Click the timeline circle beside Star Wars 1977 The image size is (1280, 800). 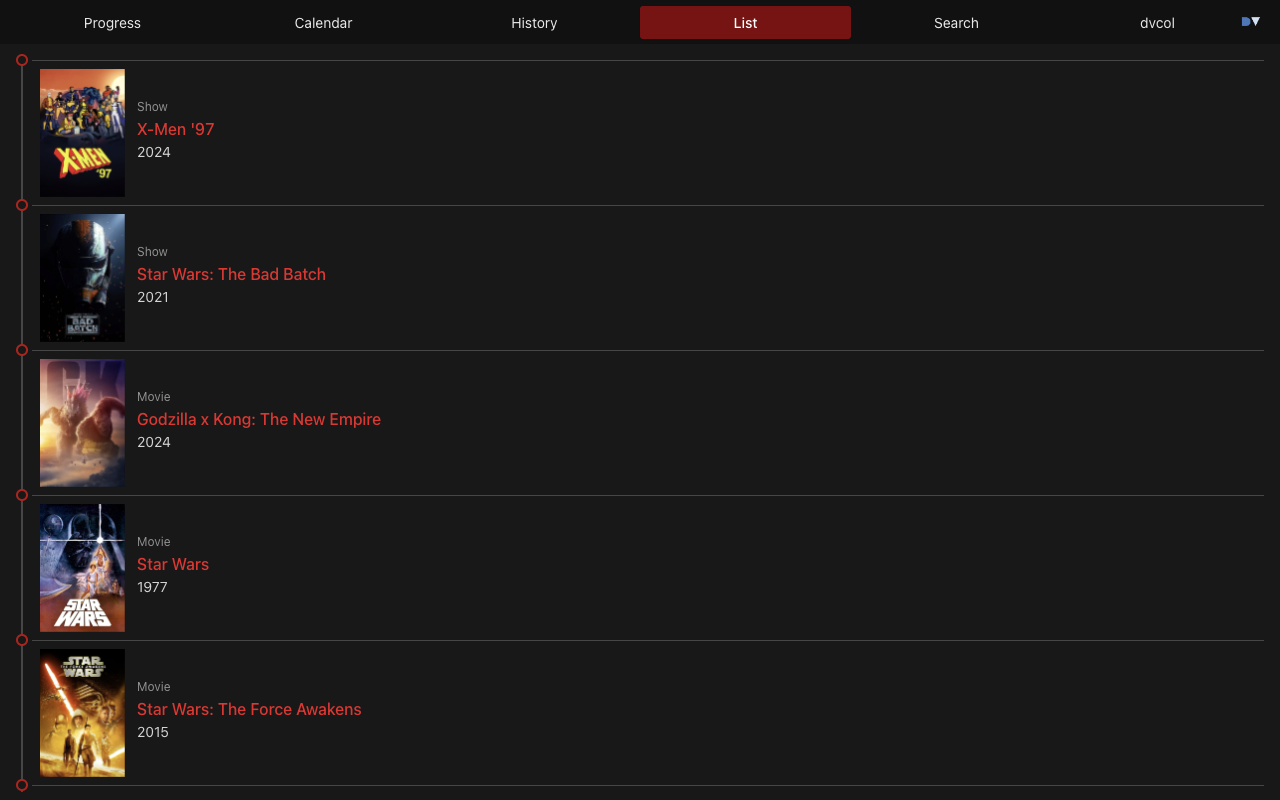click(21, 494)
